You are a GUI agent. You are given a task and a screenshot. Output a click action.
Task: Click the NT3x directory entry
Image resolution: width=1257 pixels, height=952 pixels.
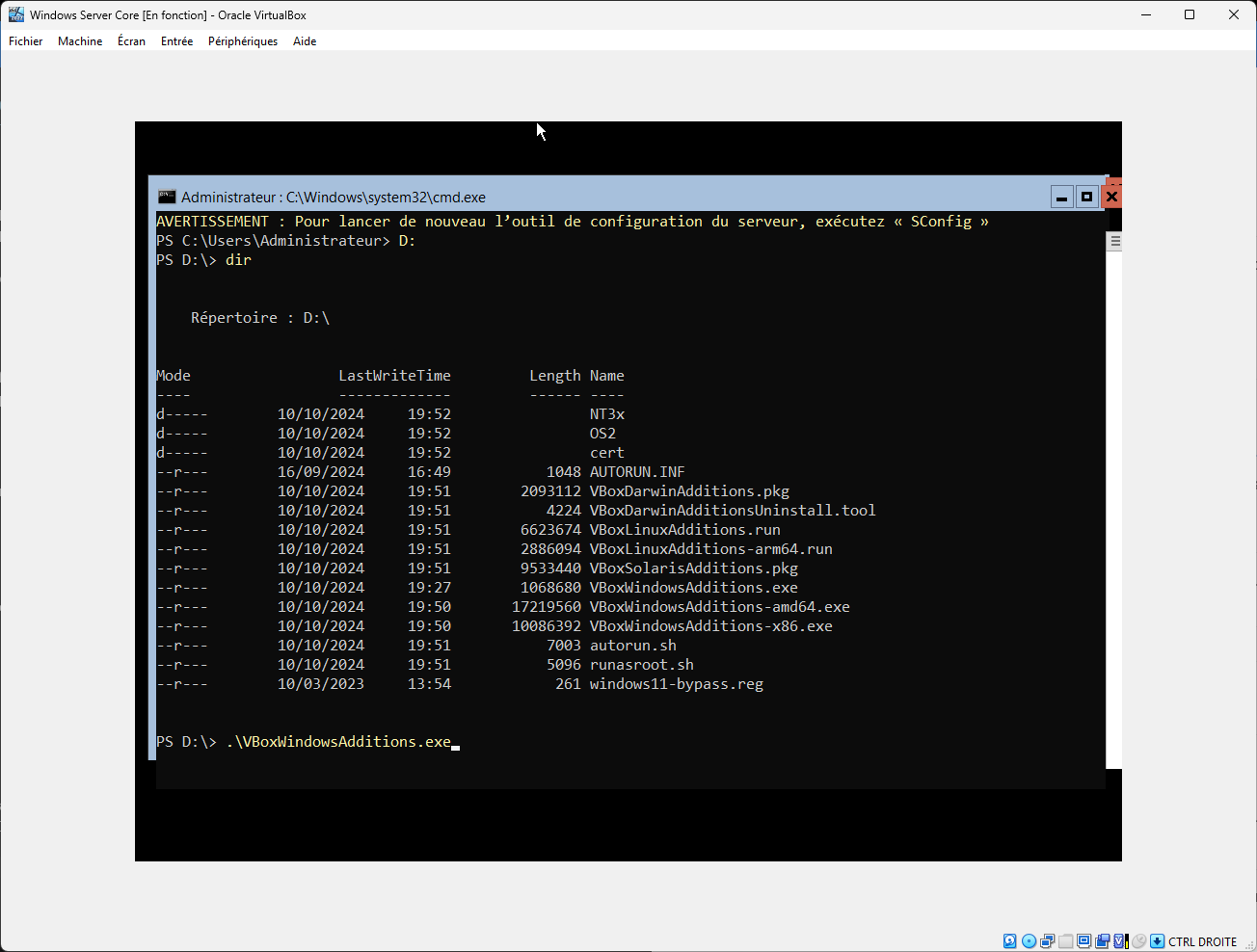(607, 414)
